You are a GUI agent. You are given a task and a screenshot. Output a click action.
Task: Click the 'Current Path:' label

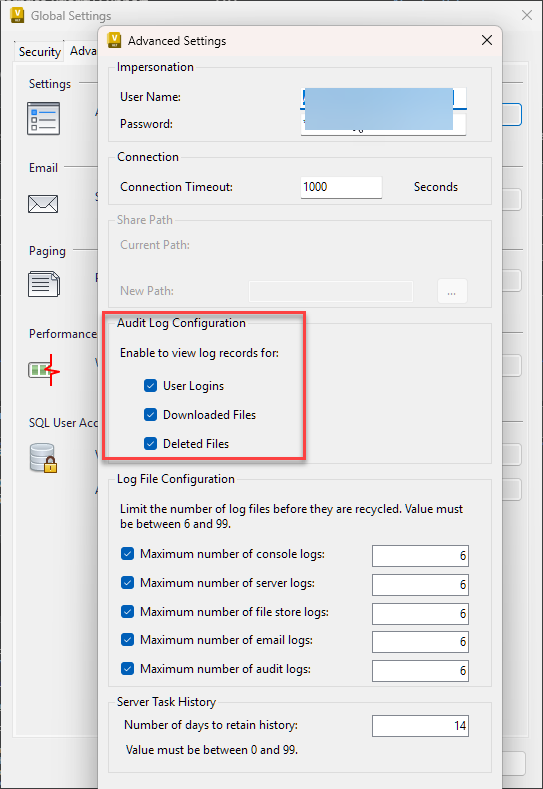click(155, 245)
